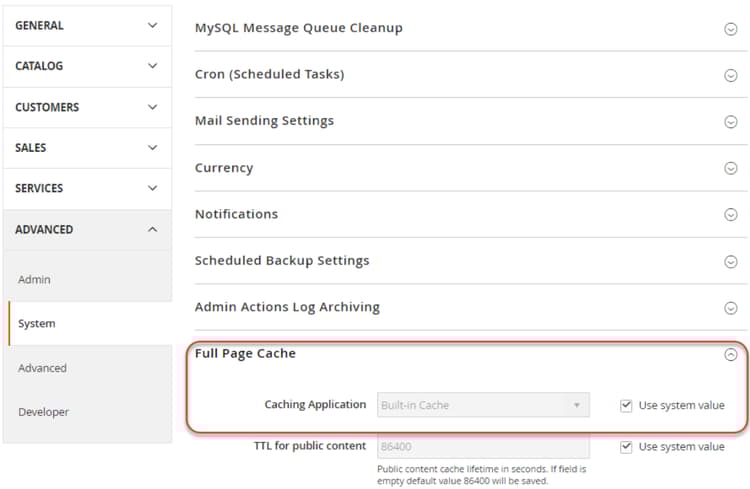The height and width of the screenshot is (489, 750).
Task: Open Mail Sending Settings circle arrow icon
Action: [x=730, y=122]
